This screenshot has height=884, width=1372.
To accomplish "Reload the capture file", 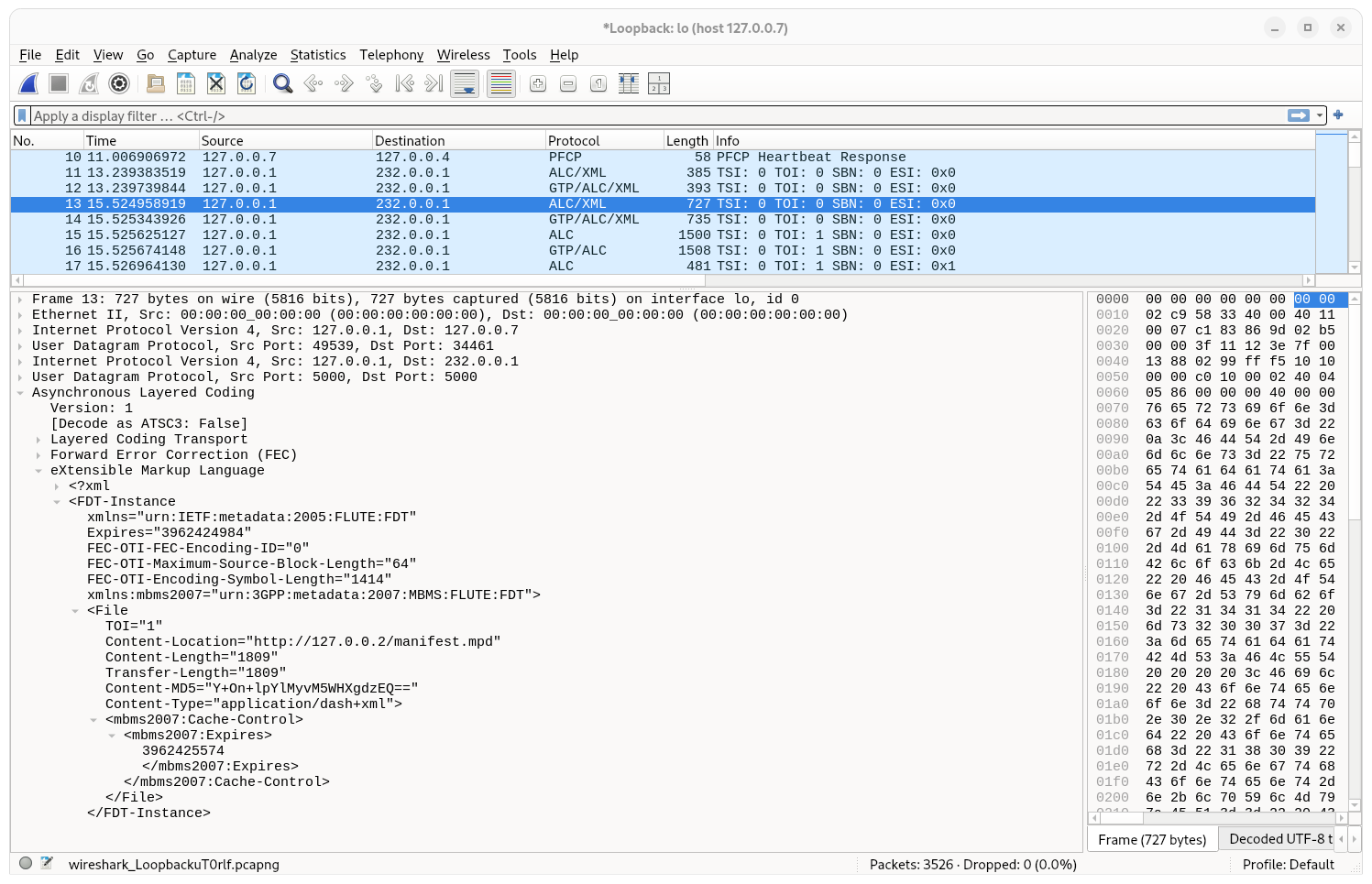I will [246, 83].
